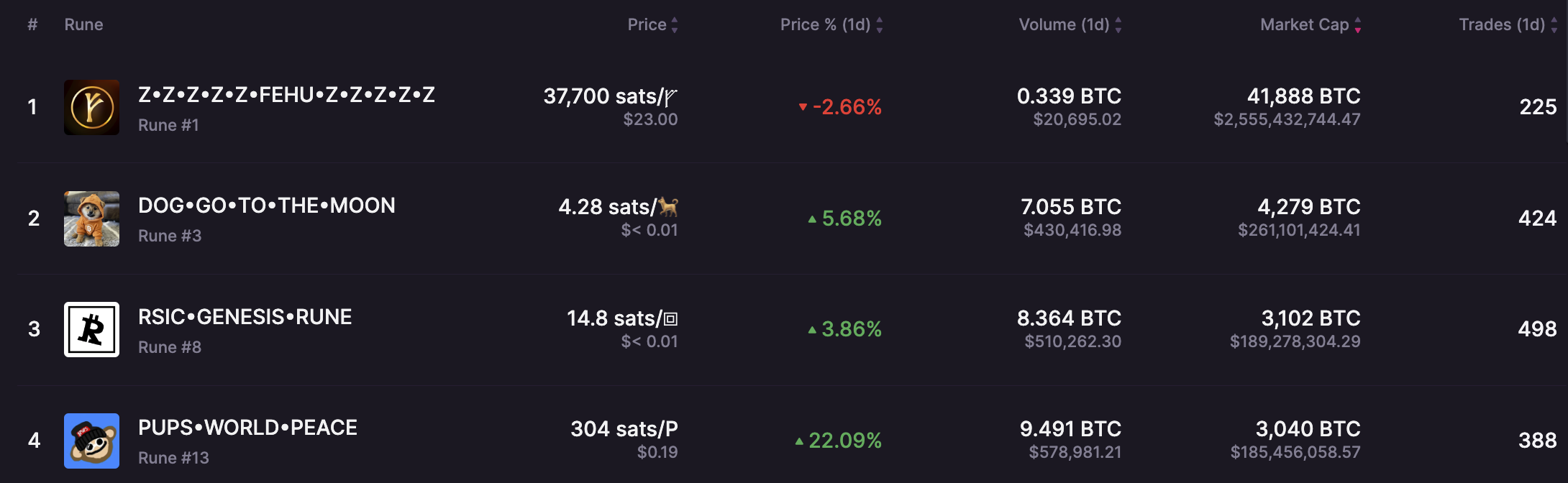This screenshot has width=1568, height=483.
Task: Toggle the Market Cap sort arrow
Action: pos(1357,25)
